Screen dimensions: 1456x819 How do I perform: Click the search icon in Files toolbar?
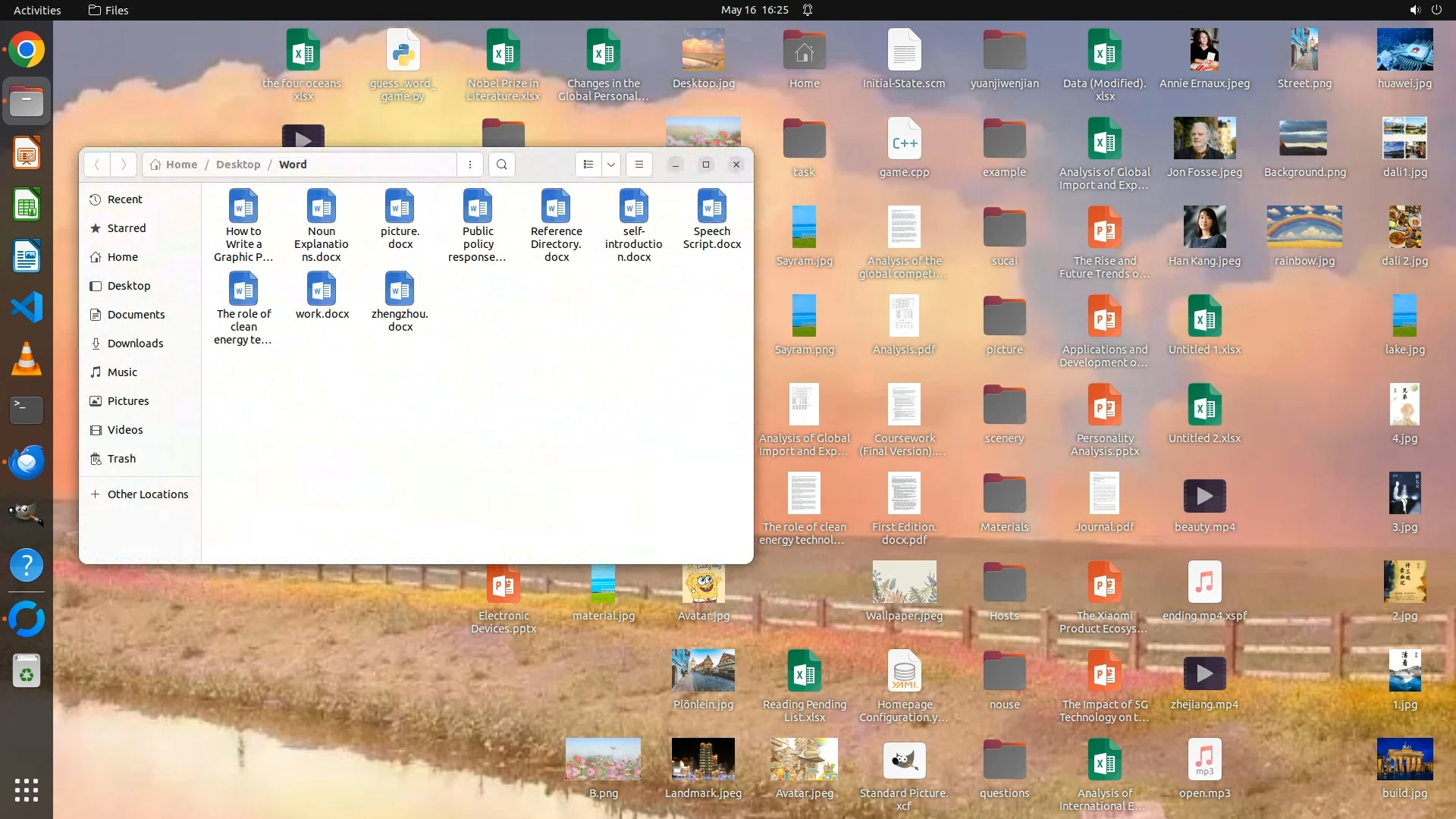[501, 165]
